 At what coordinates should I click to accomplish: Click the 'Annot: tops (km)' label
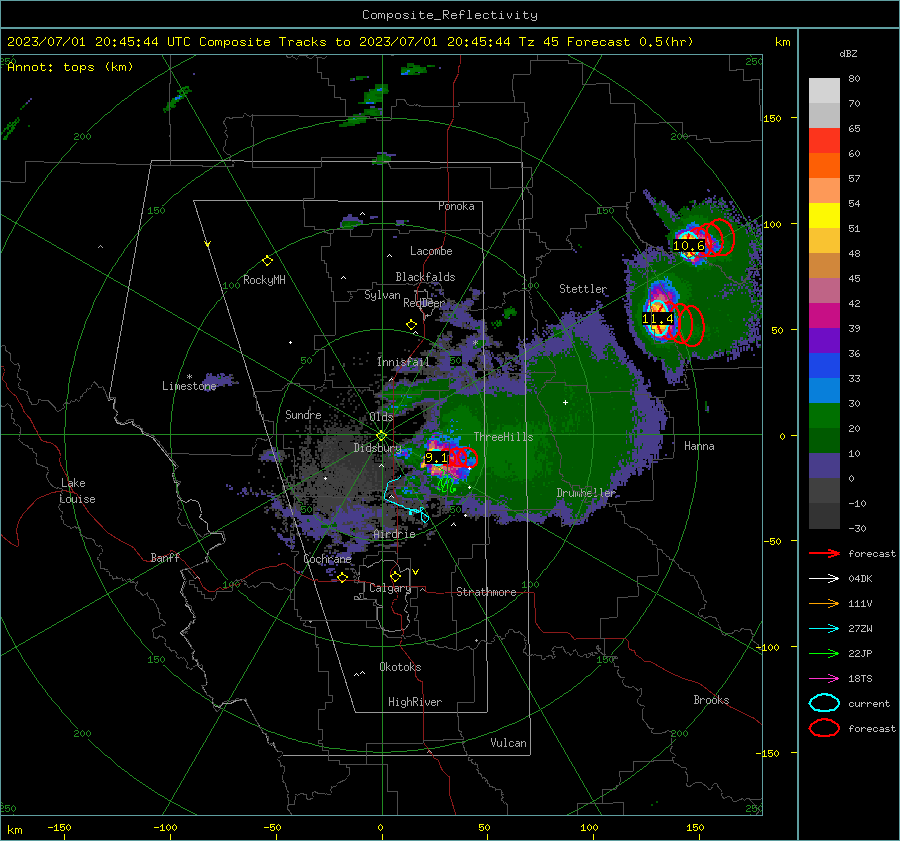point(70,67)
